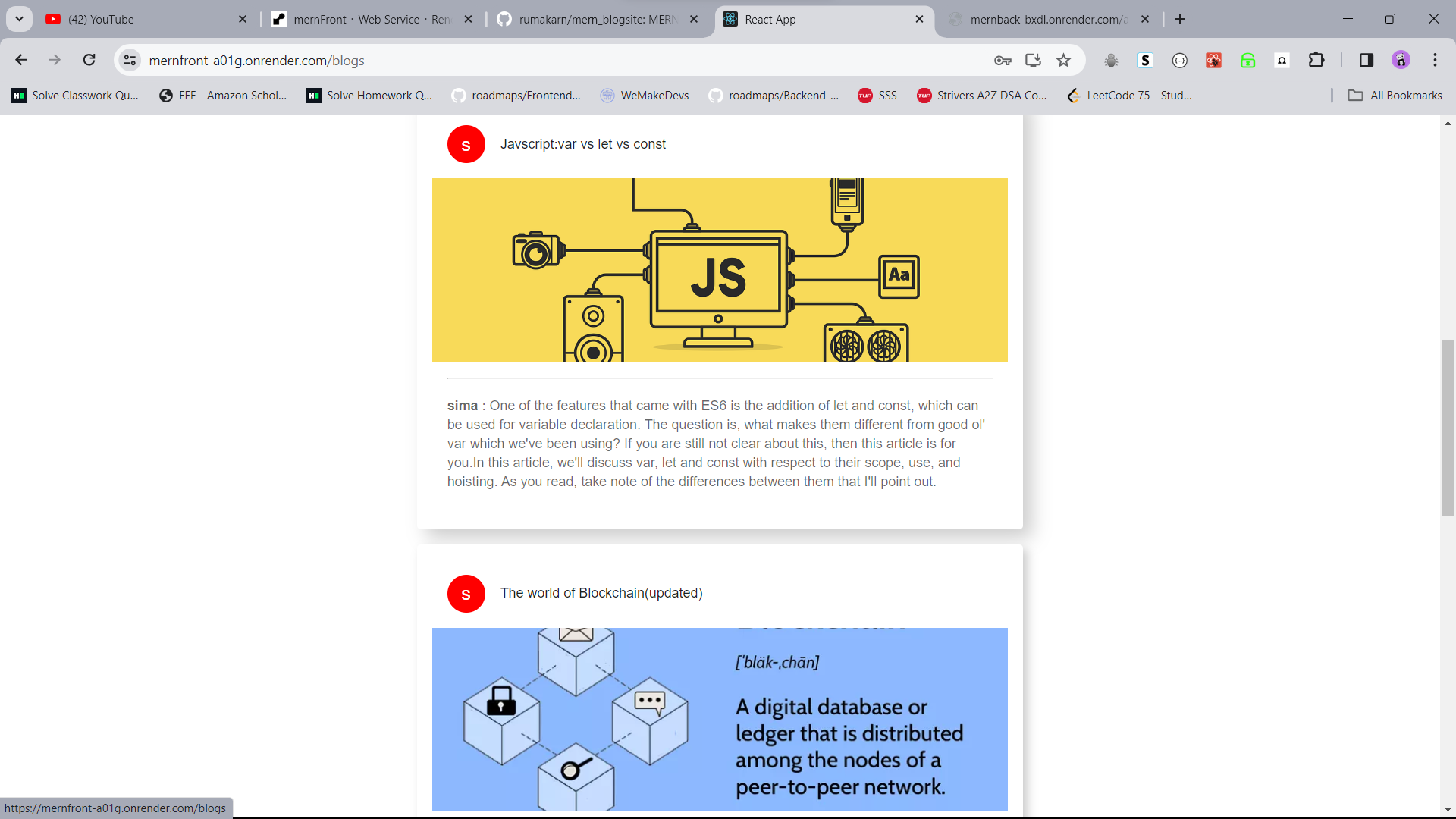The image size is (1456, 819).
Task: Click the install app icon in address bar
Action: (1033, 61)
